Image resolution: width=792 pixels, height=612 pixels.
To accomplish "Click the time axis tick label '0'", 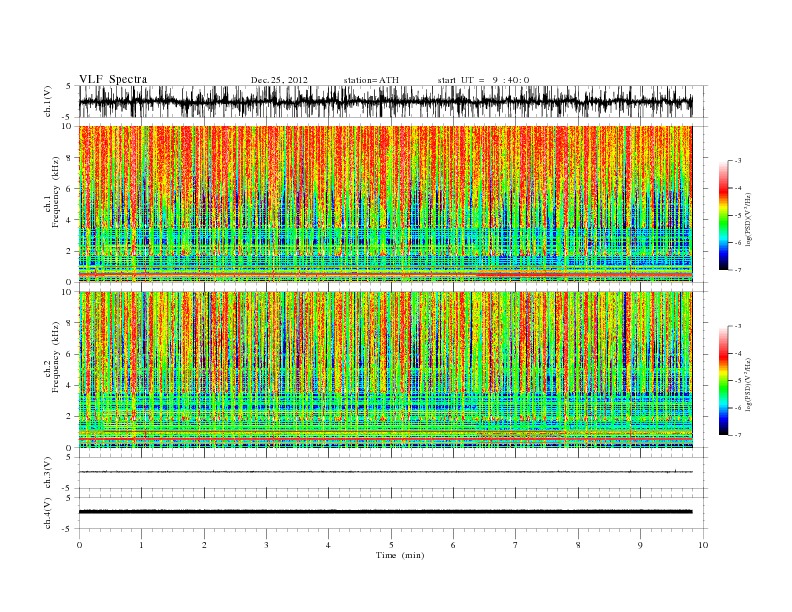I will (x=79, y=545).
